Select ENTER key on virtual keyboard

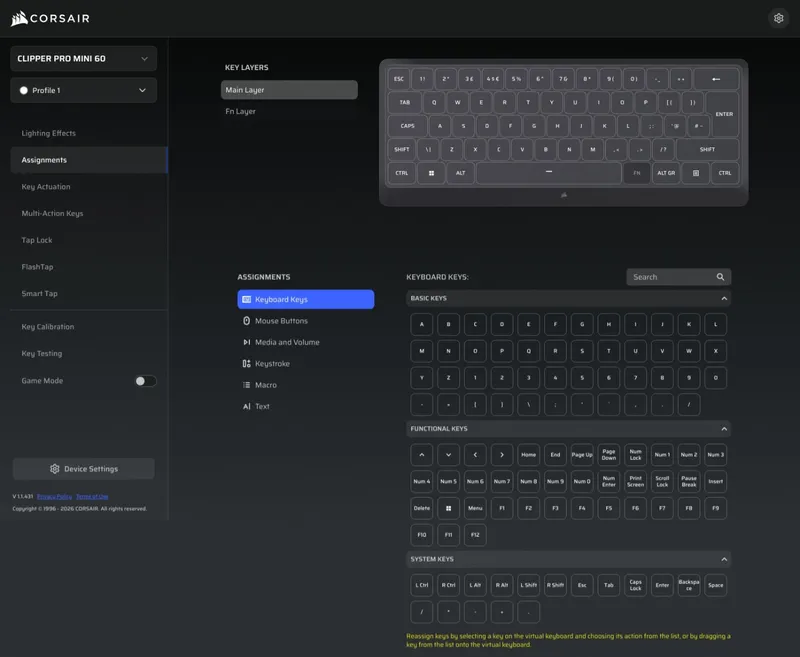tap(724, 114)
